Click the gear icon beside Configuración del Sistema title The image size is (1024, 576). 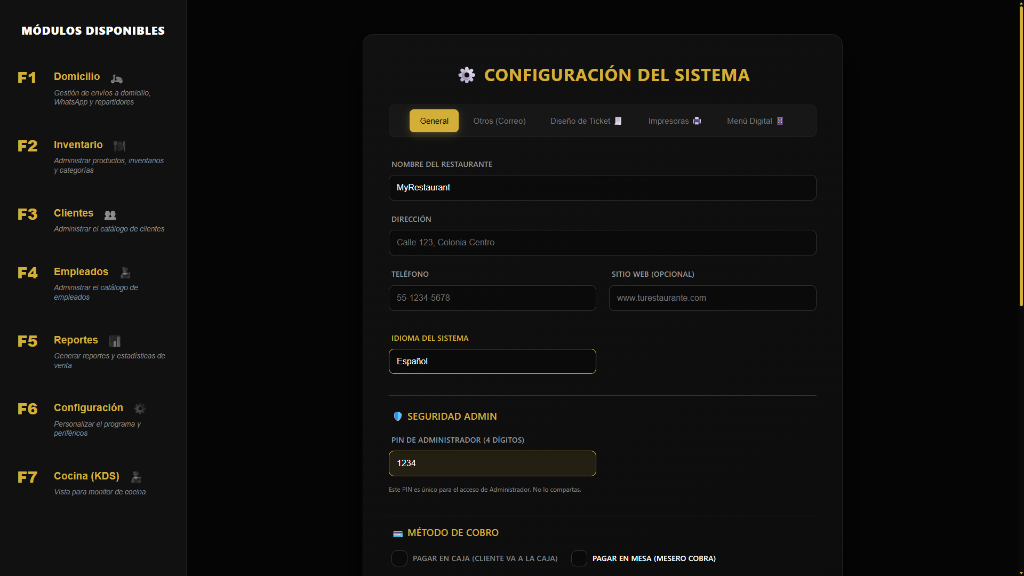pos(466,74)
